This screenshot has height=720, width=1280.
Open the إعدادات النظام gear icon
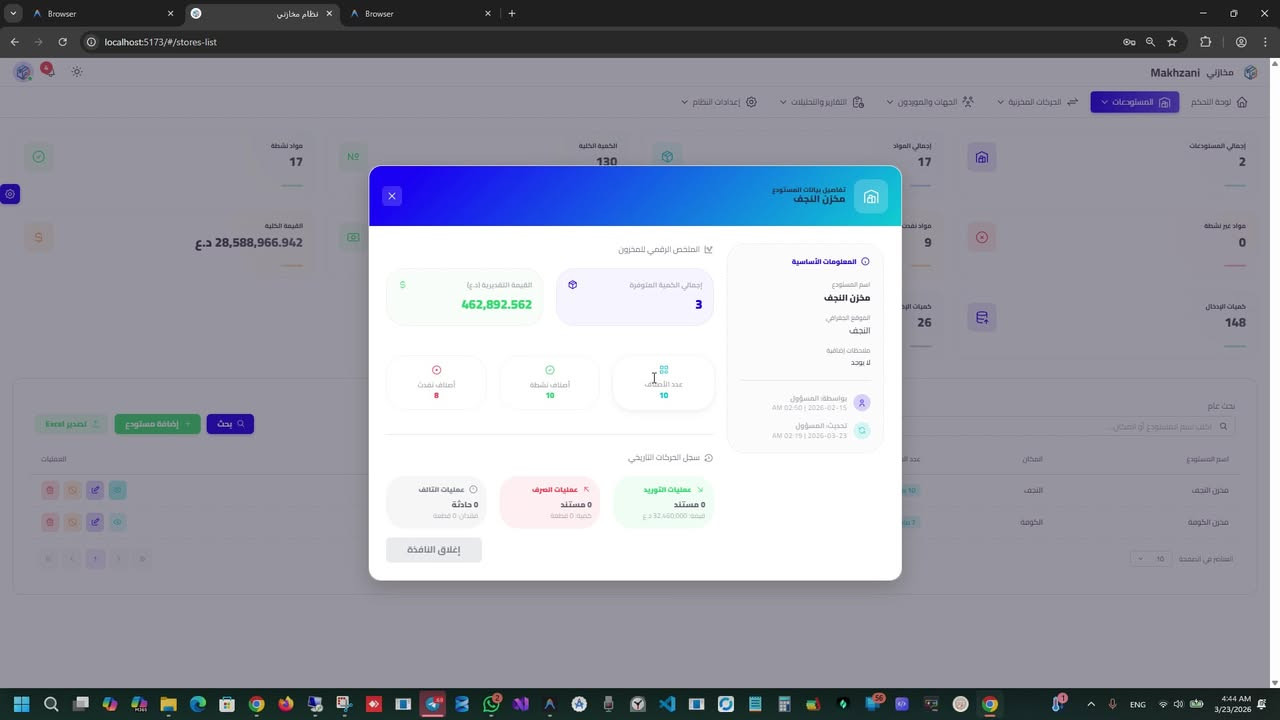coord(751,102)
